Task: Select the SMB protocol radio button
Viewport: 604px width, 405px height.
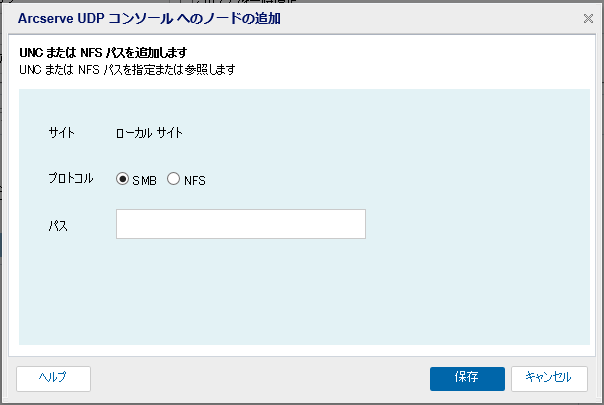Action: 122,179
